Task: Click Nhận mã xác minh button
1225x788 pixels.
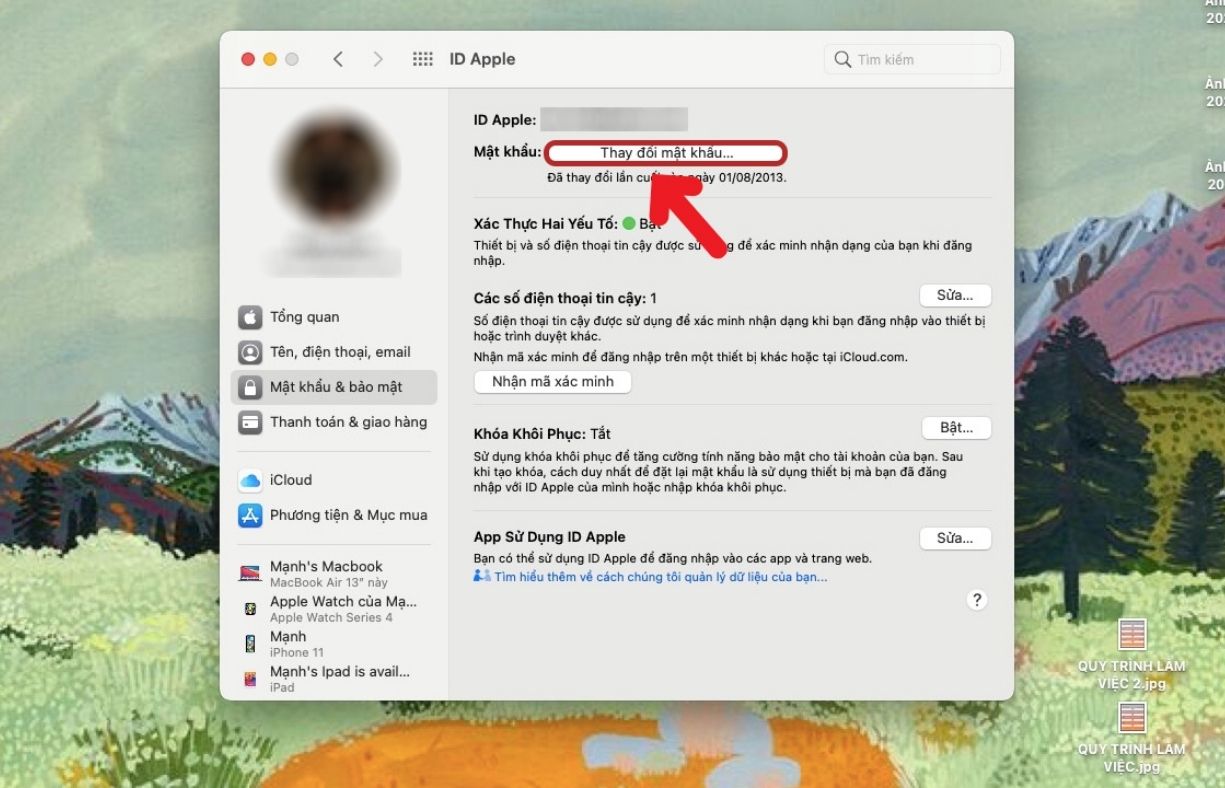Action: 552,382
